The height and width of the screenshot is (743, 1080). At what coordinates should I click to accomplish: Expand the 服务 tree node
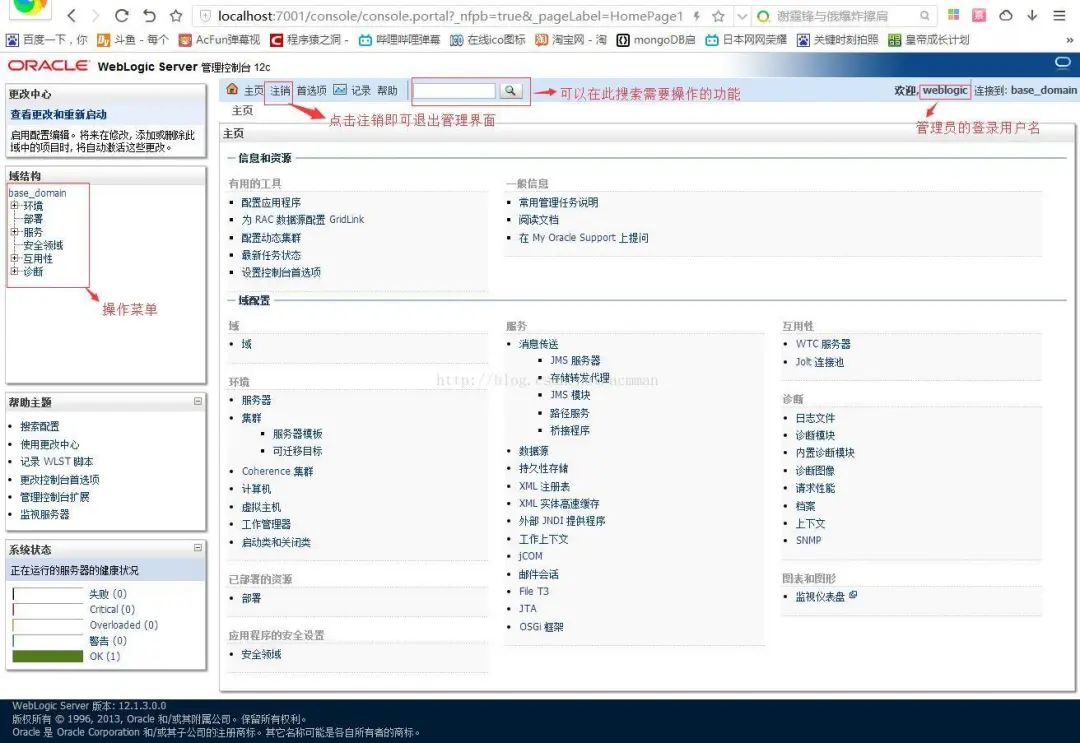click(x=14, y=231)
